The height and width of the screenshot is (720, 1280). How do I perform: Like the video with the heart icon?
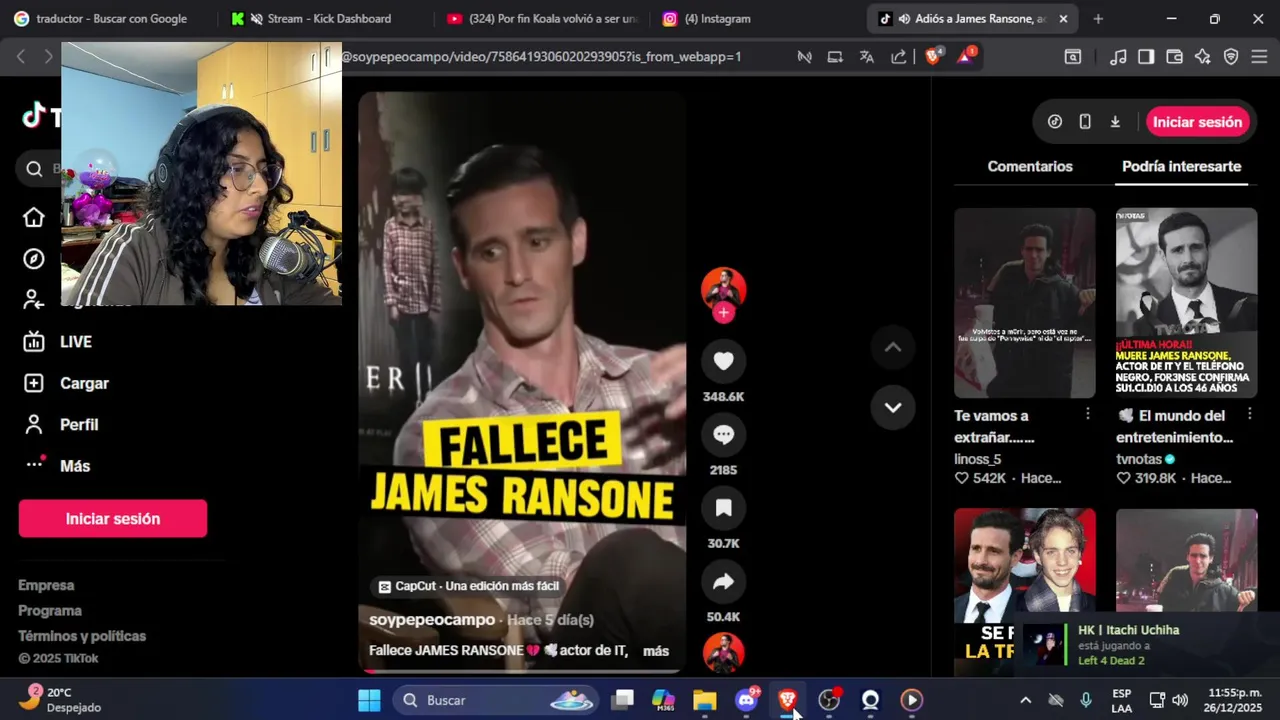(723, 361)
